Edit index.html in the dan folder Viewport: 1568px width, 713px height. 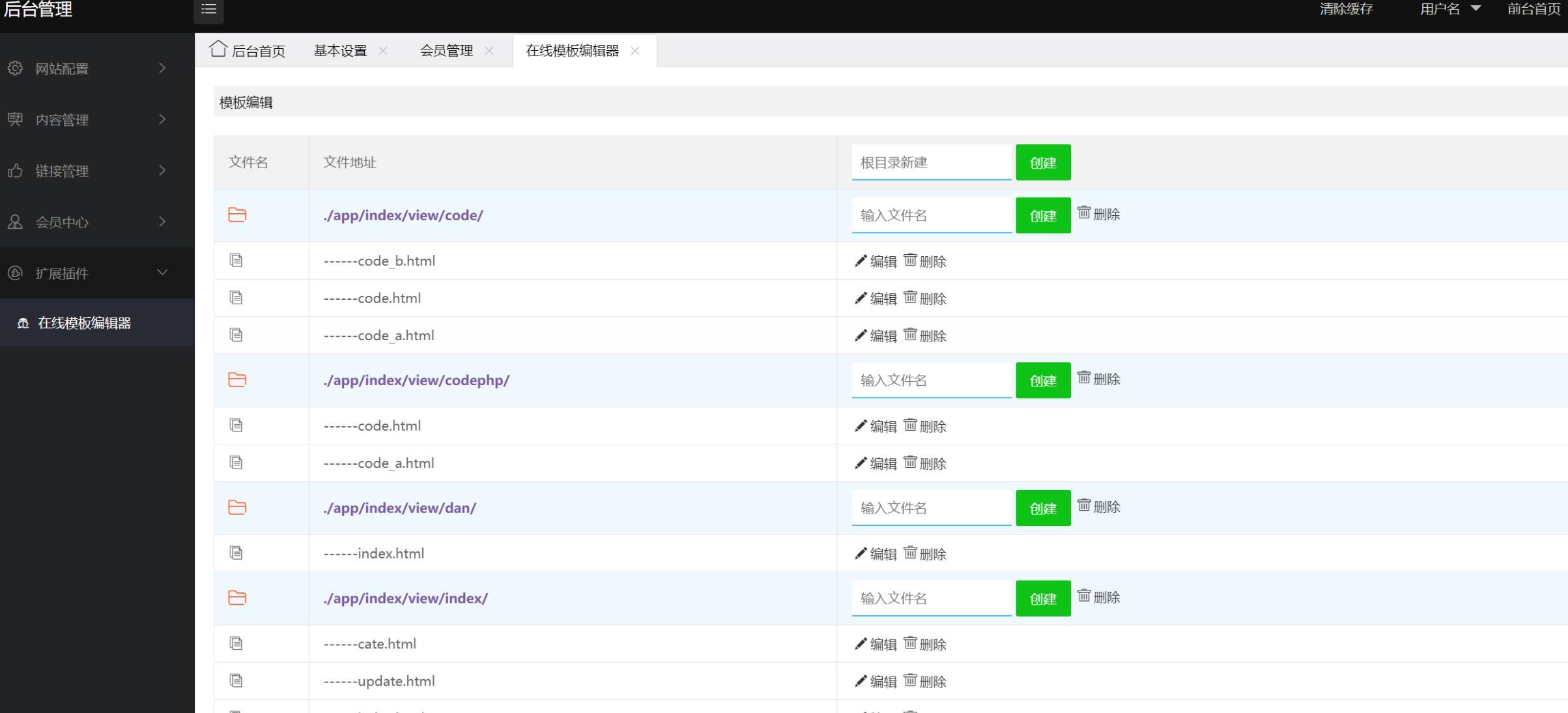pos(876,554)
